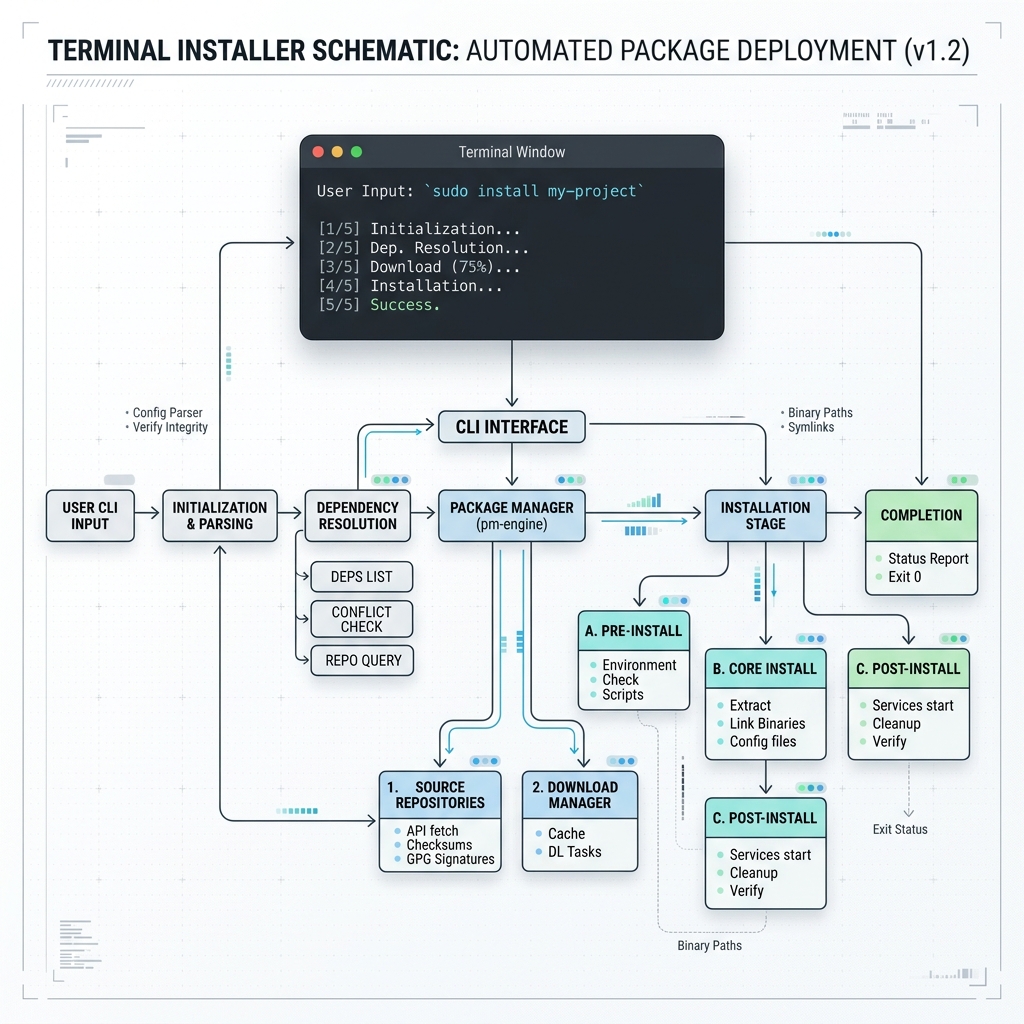The width and height of the screenshot is (1024, 1024).
Task: Click the [2/5] Dep. Resolution line
Action: click(x=423, y=248)
